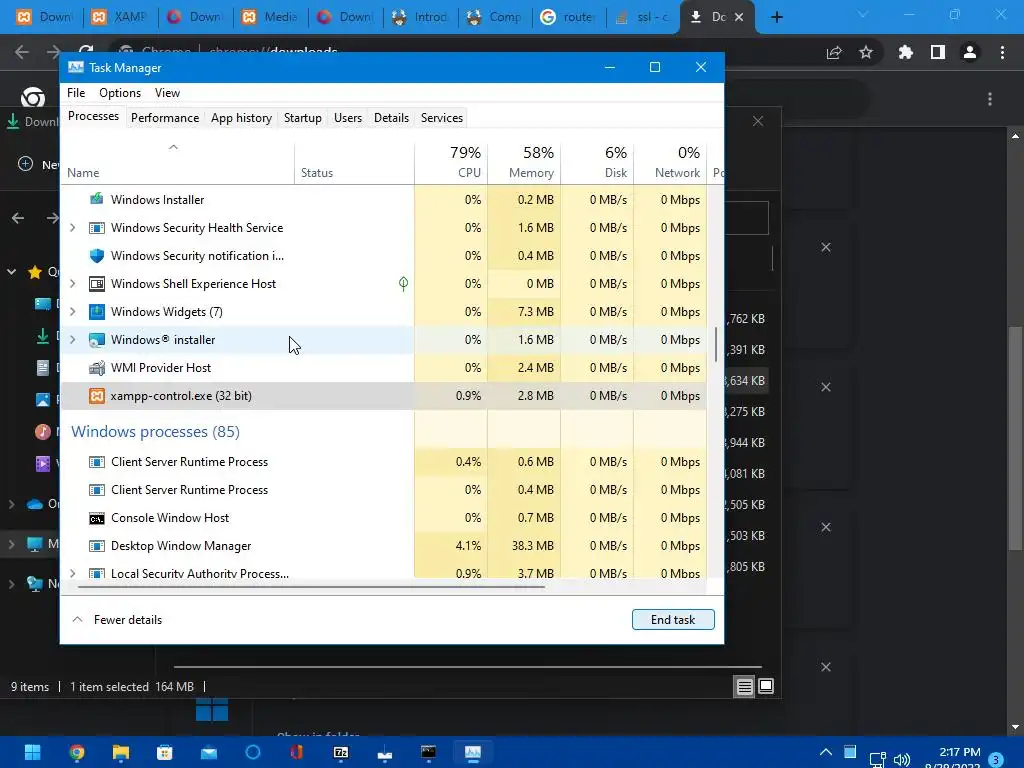The image size is (1024, 768).
Task: Collapse with the Fewer details chevron
Action: pyautogui.click(x=77, y=619)
